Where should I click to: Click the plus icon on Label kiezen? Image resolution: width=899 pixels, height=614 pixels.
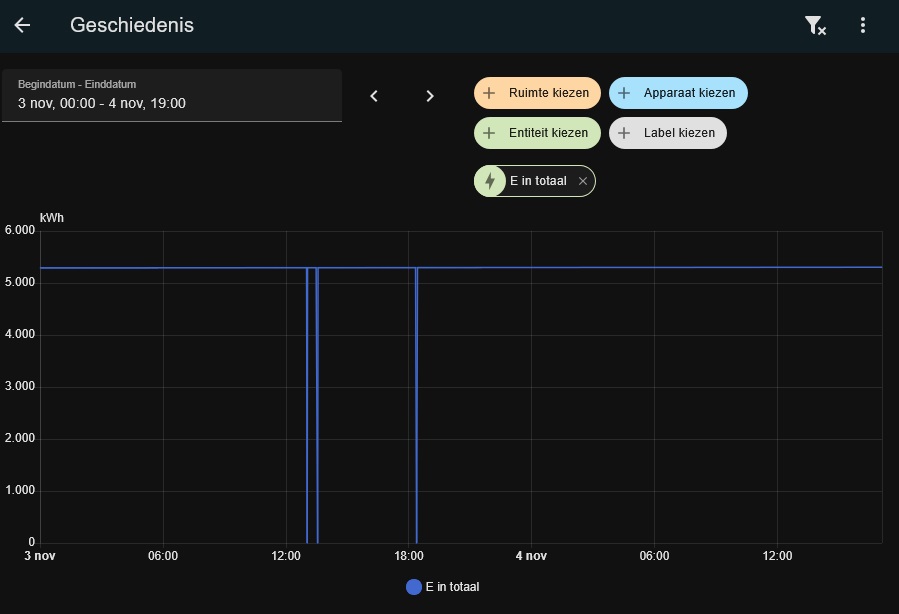point(624,133)
